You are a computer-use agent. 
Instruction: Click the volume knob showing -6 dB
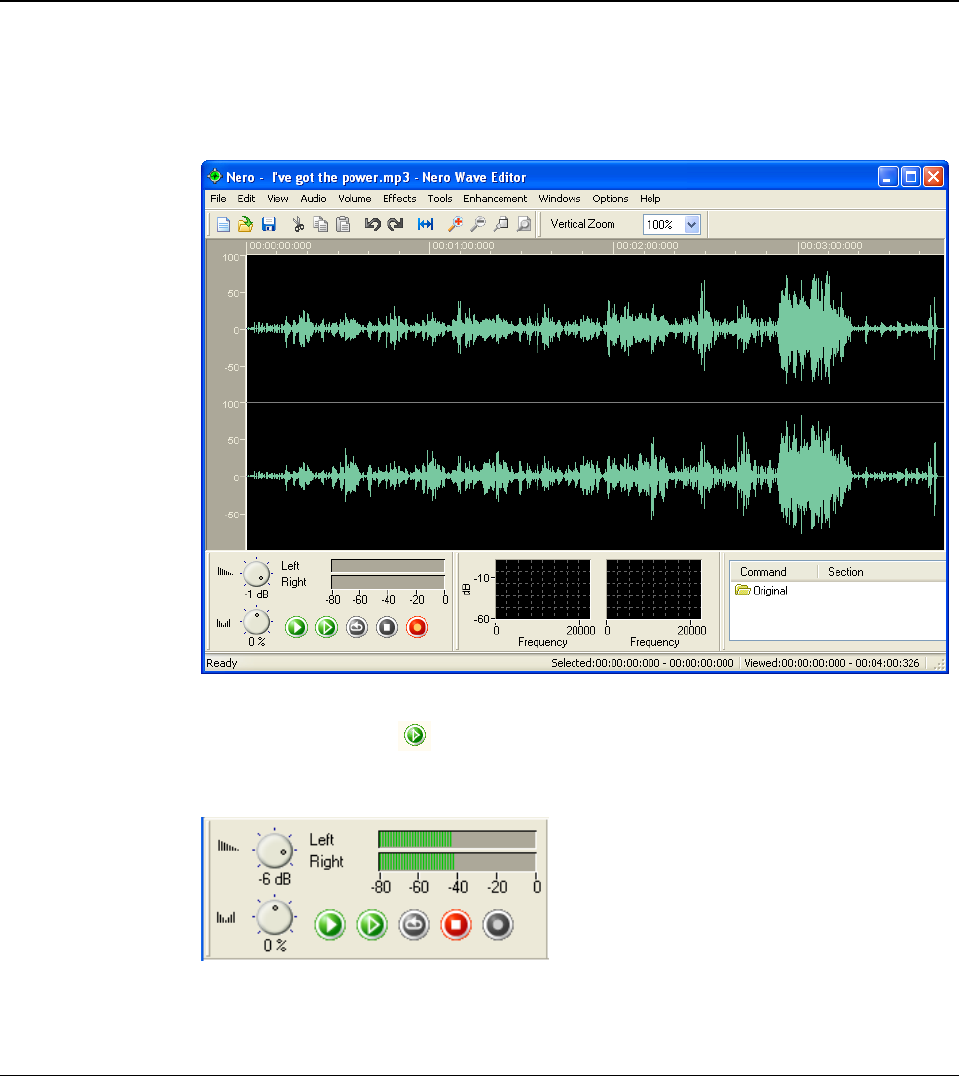pos(274,850)
